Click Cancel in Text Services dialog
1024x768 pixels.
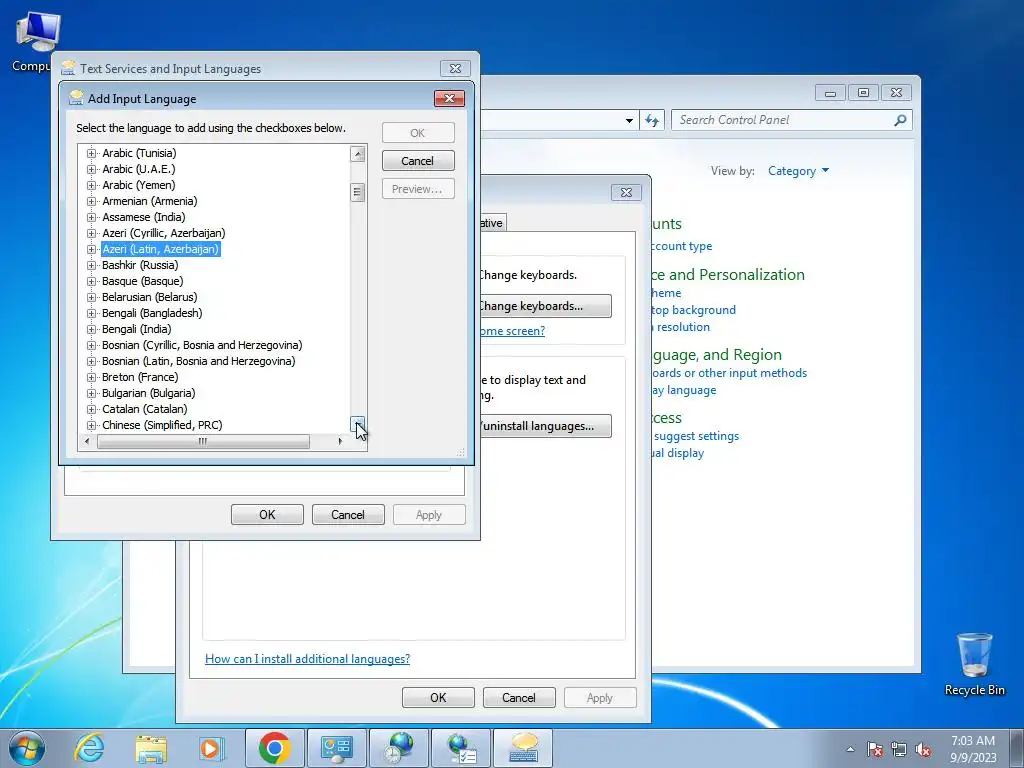click(347, 515)
